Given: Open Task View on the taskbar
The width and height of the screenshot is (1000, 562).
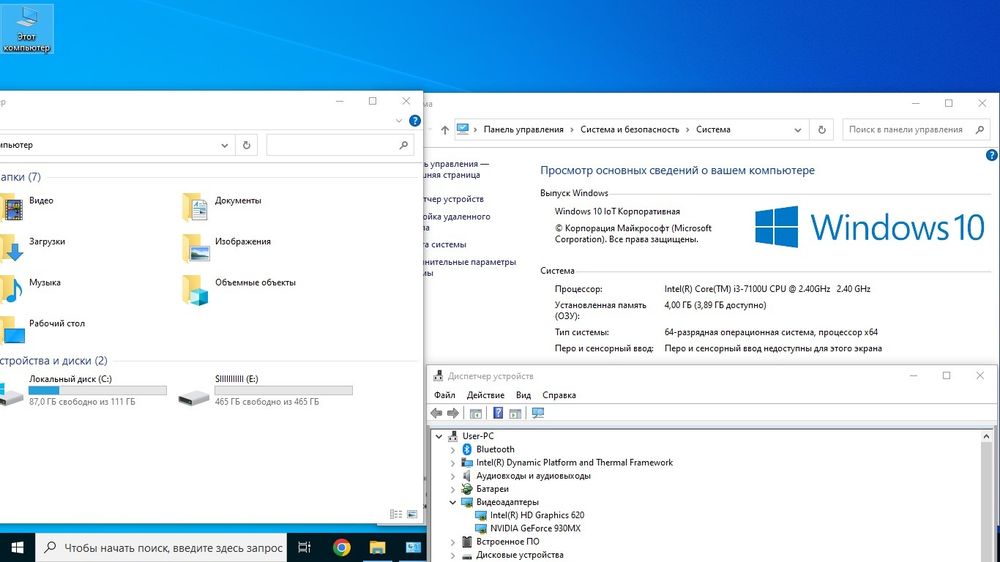Looking at the screenshot, I should (x=304, y=547).
